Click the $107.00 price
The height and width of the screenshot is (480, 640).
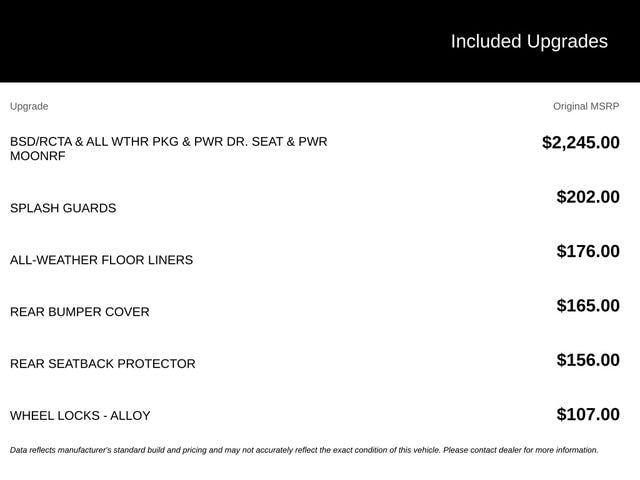[588, 414]
